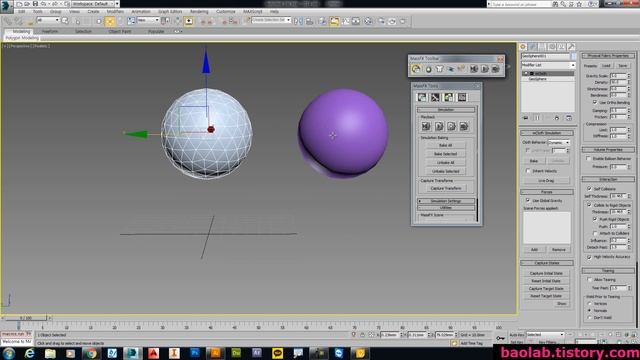Toggle Collide to Rigid Objects checkbox

pos(589,205)
